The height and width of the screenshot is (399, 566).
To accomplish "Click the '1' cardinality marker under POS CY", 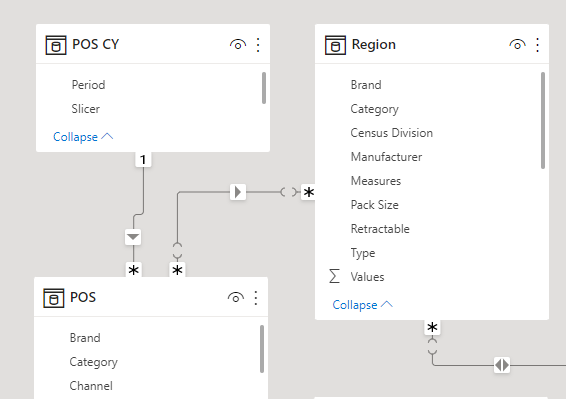I will tap(143, 160).
